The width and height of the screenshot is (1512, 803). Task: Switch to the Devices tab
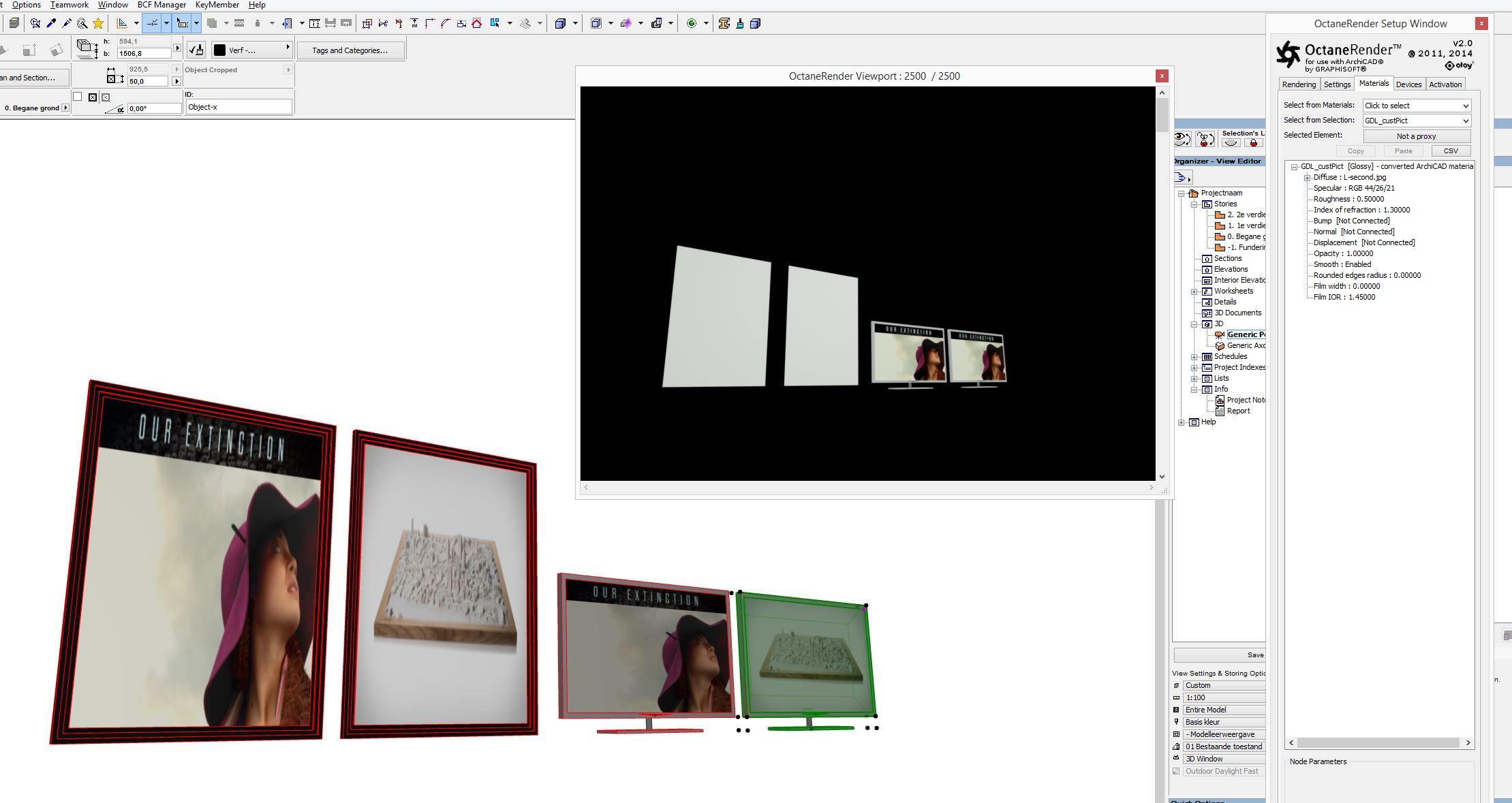coord(1408,84)
